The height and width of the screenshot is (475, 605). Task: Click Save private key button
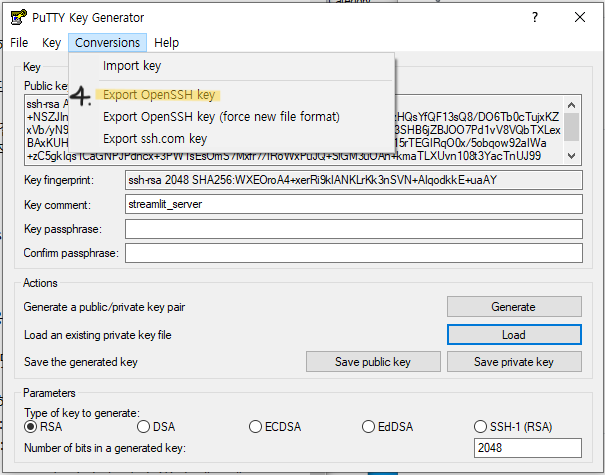point(514,362)
